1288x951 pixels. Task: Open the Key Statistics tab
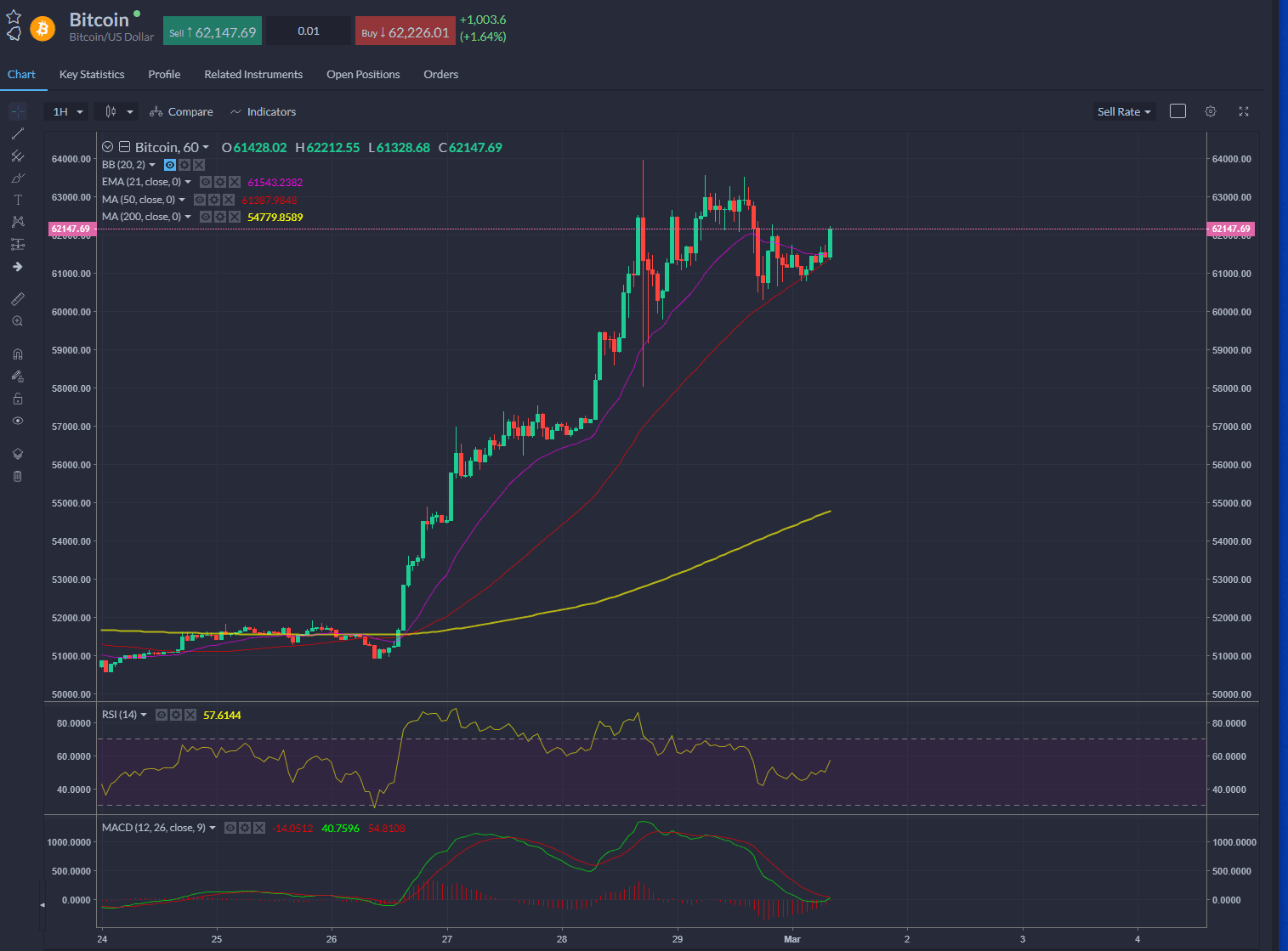point(92,75)
